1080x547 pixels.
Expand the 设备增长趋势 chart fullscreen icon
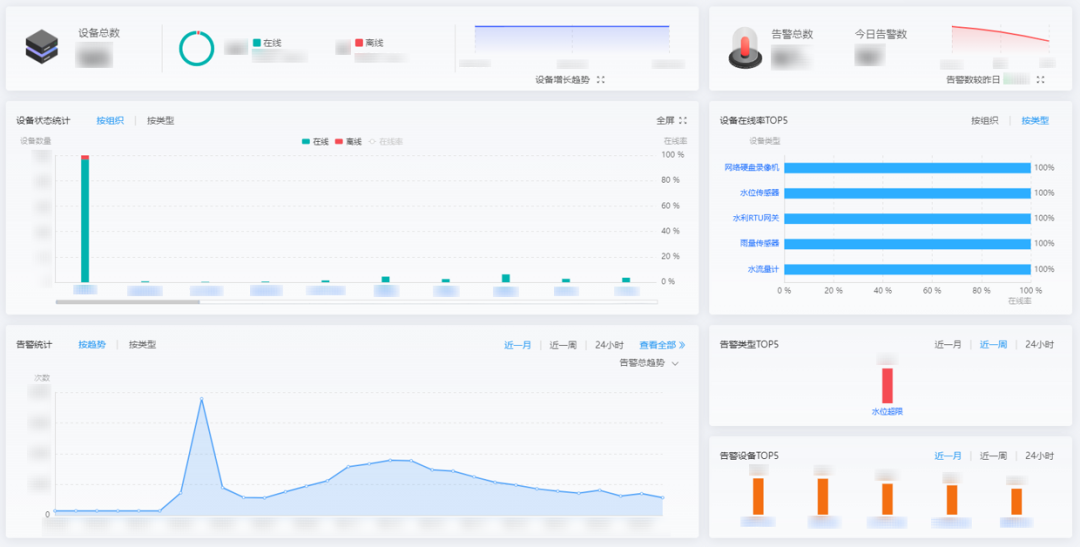[601, 79]
